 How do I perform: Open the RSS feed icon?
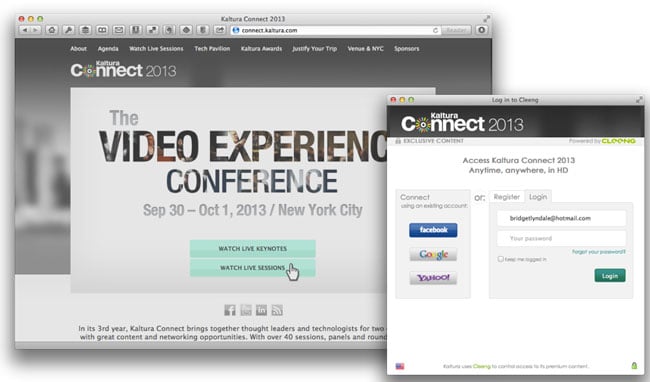click(x=277, y=310)
